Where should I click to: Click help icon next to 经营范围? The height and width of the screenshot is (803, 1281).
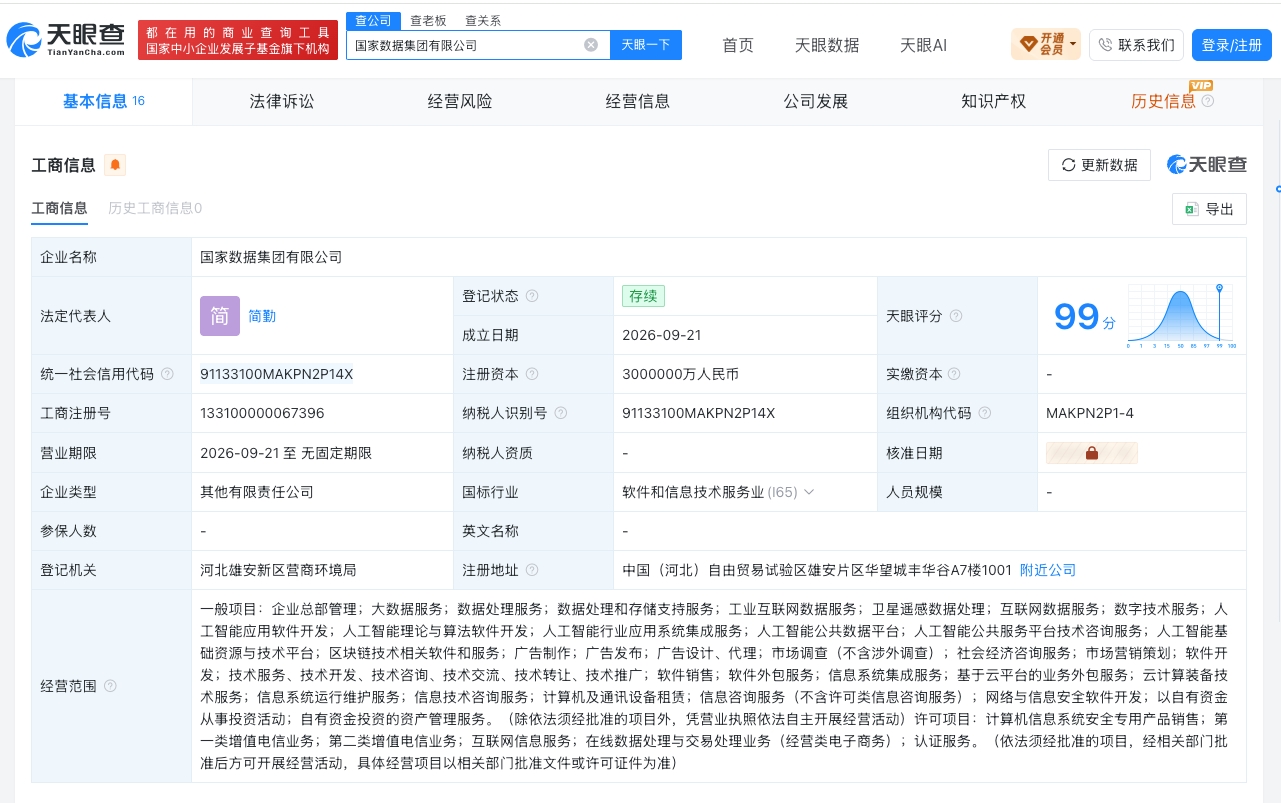[110, 686]
